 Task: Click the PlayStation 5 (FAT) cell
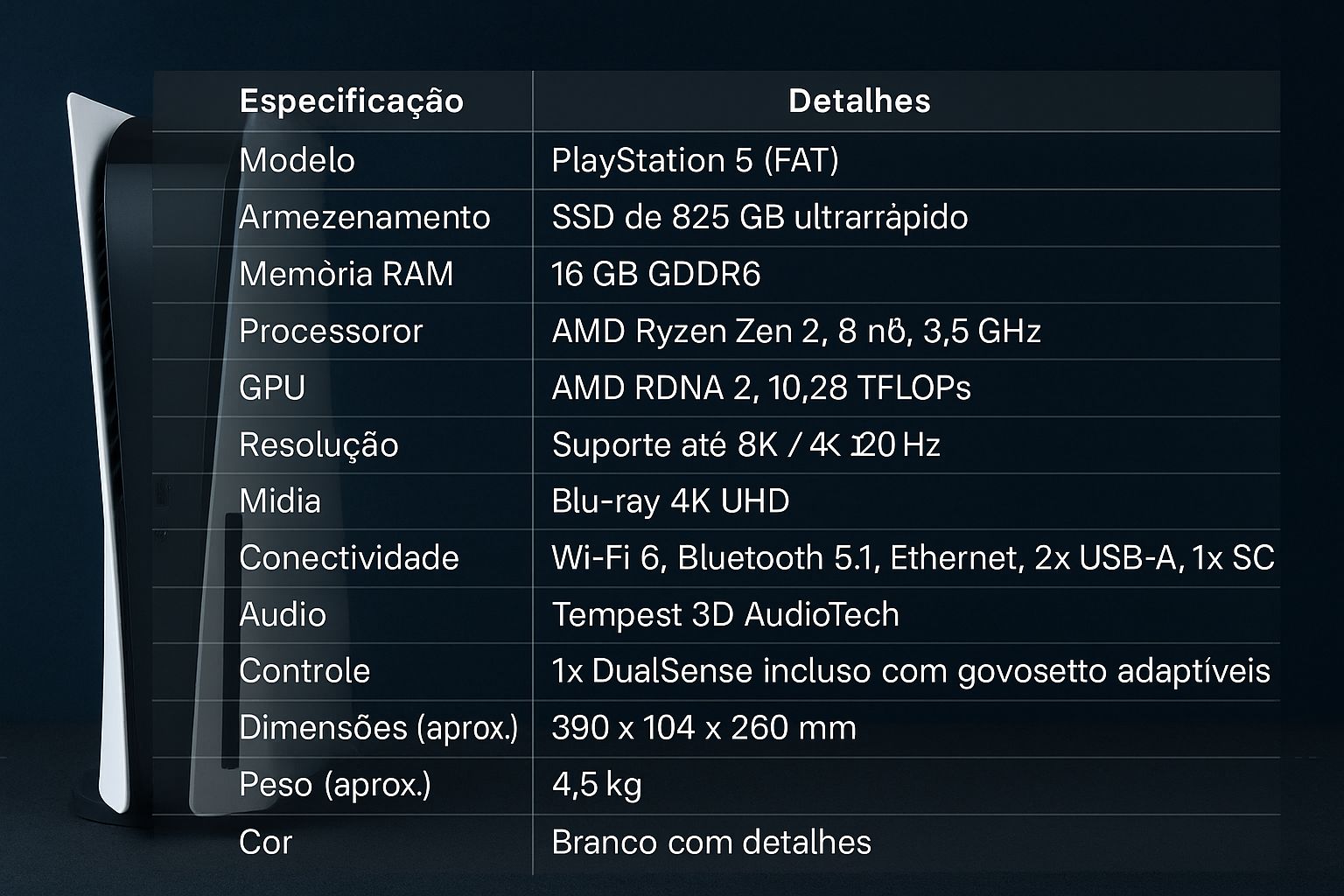(695, 161)
